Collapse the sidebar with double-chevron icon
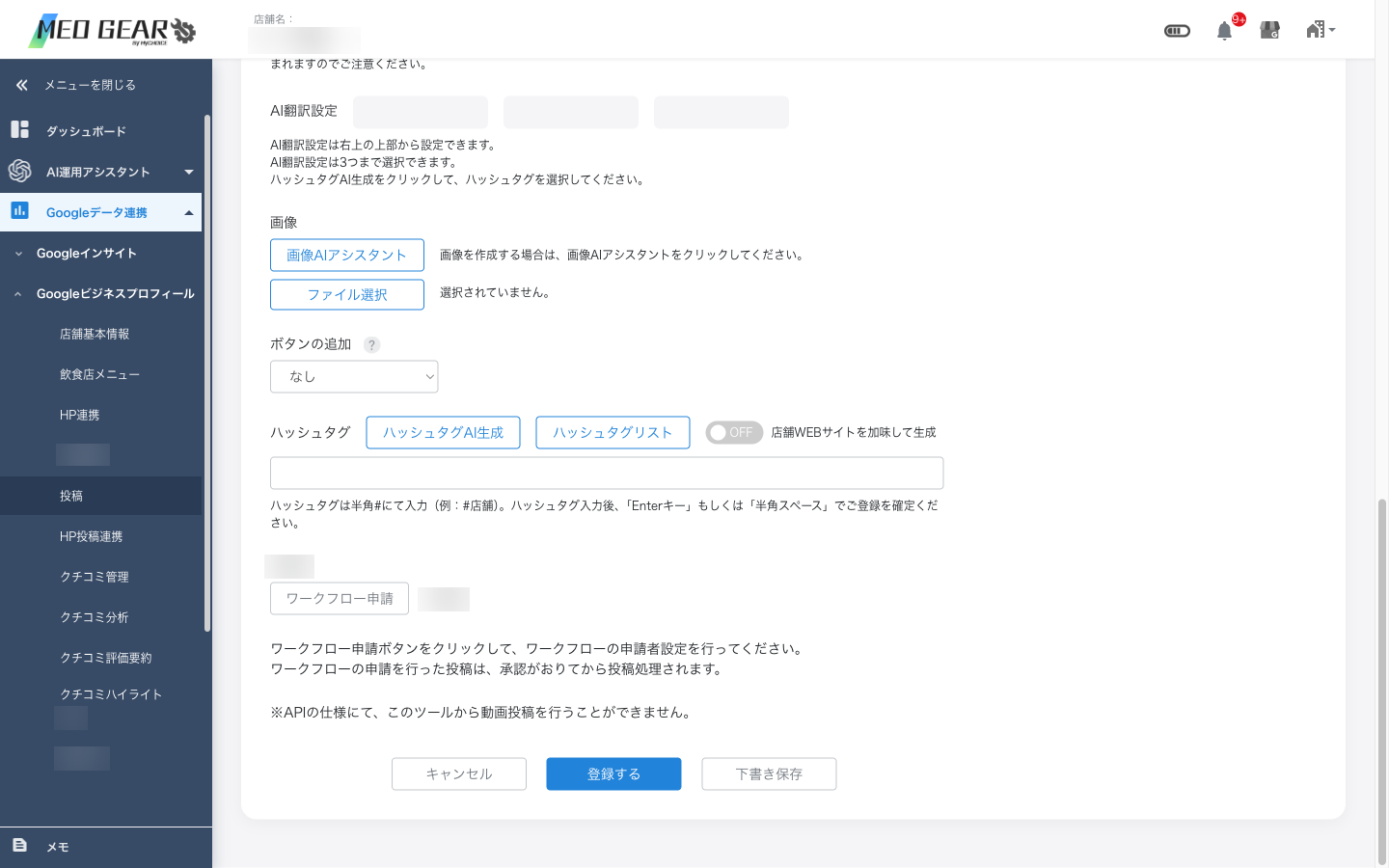Viewport: 1389px width, 868px height. (x=21, y=85)
